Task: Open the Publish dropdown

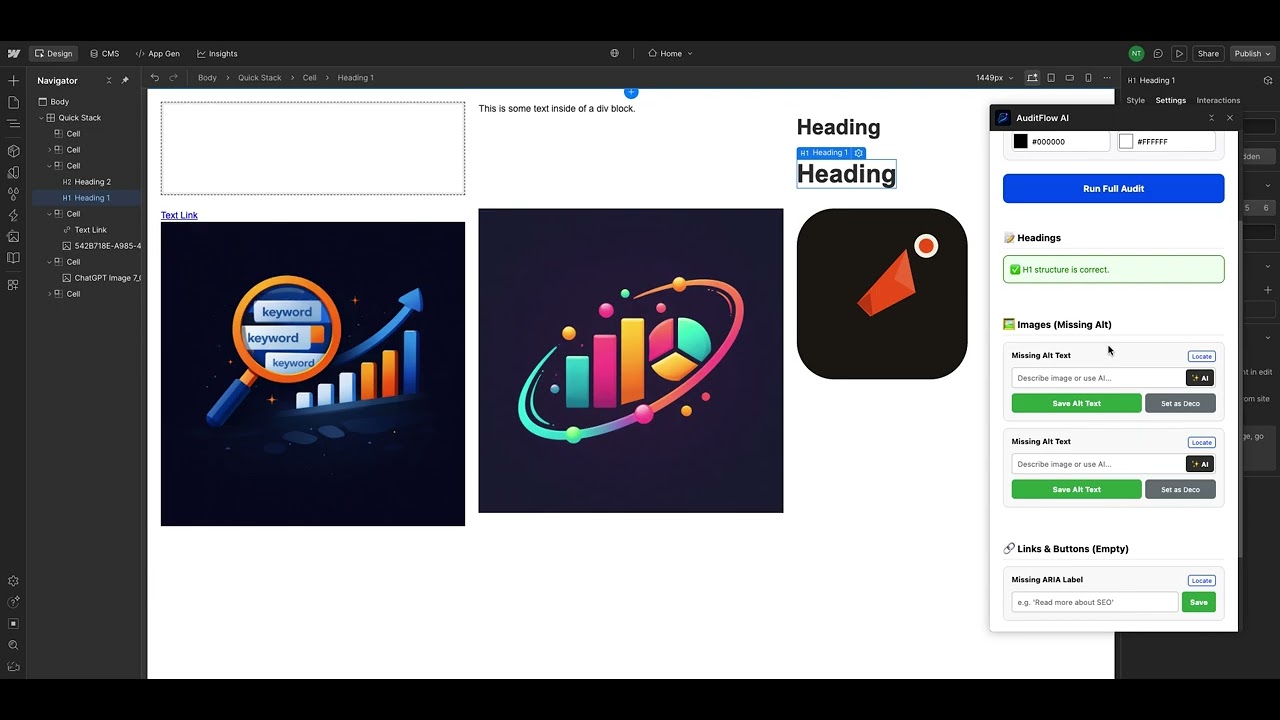Action: coord(1252,54)
